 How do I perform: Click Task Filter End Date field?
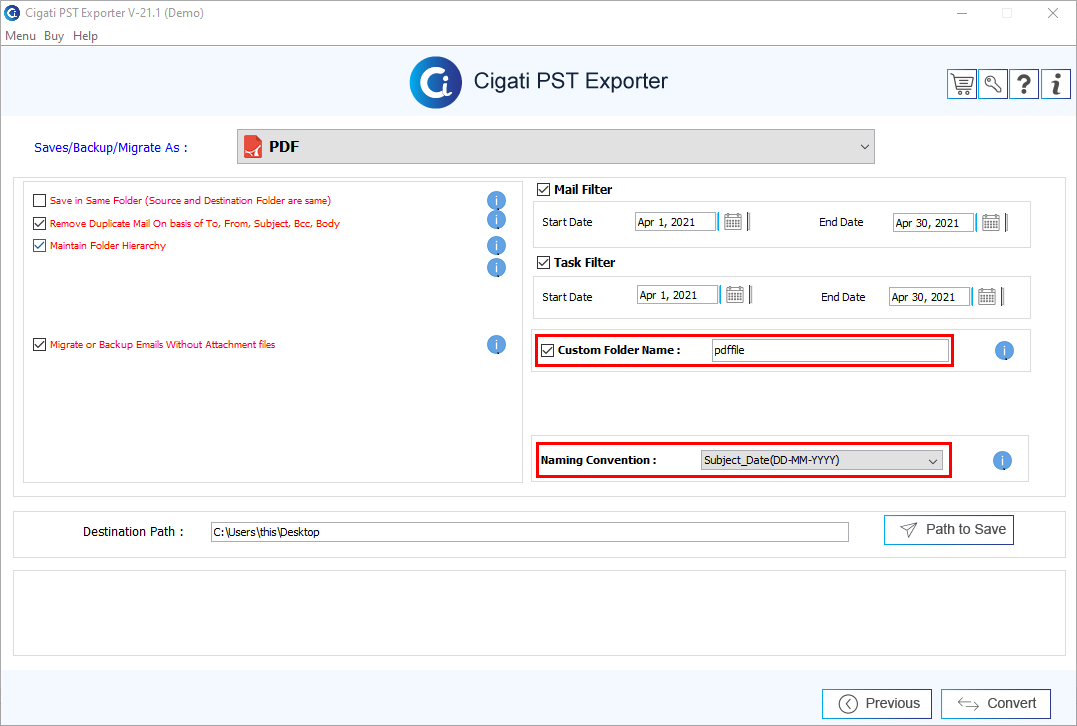click(x=929, y=297)
